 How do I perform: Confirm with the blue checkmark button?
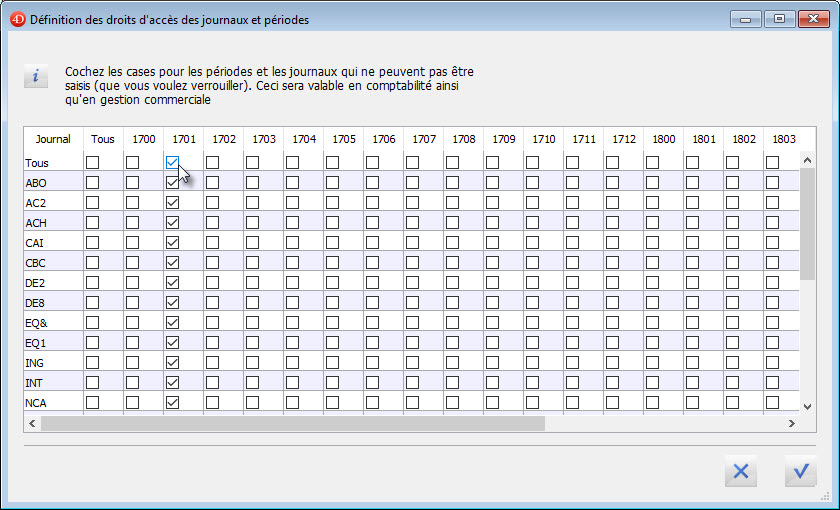(x=799, y=472)
